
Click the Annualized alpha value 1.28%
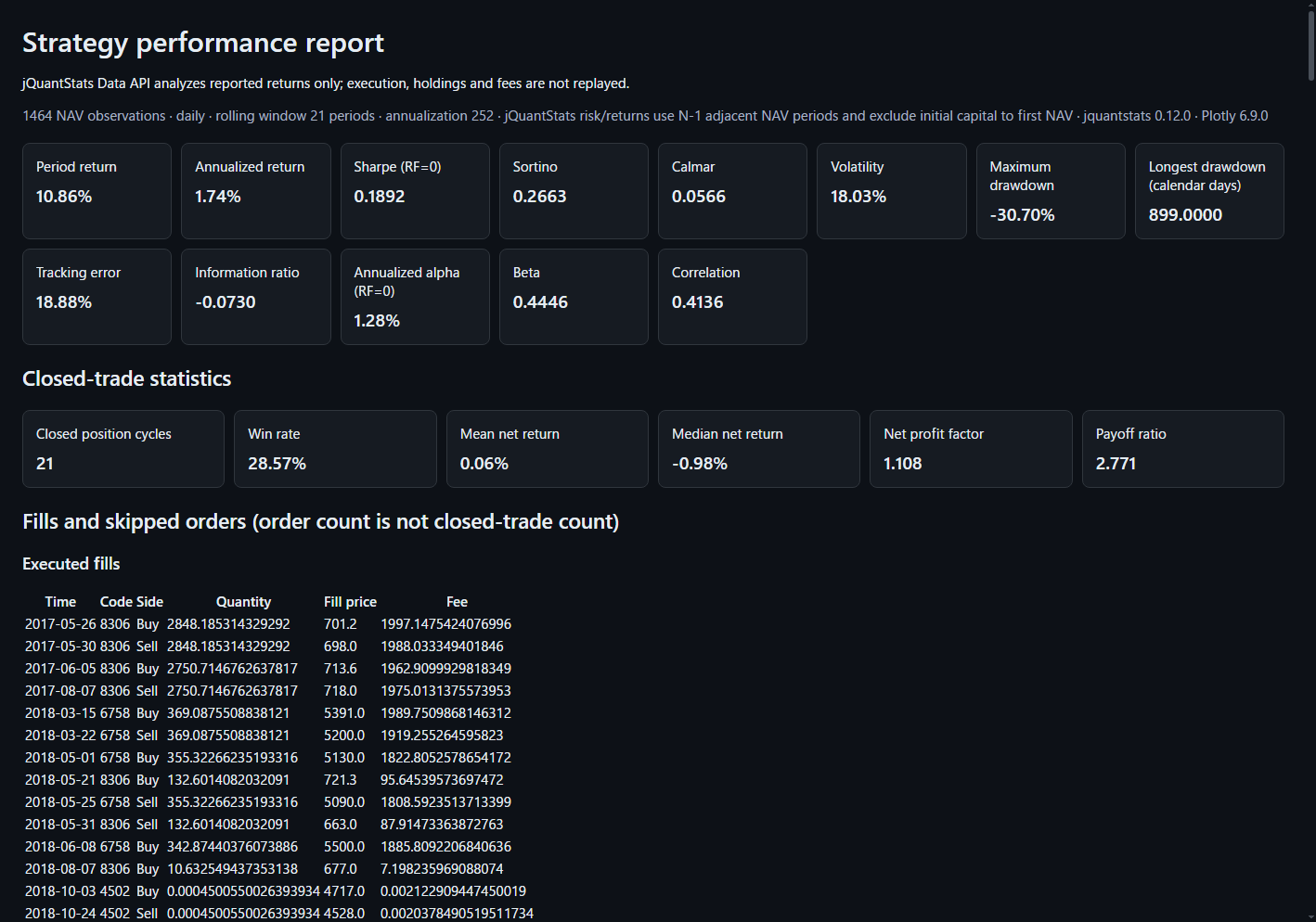coord(377,321)
